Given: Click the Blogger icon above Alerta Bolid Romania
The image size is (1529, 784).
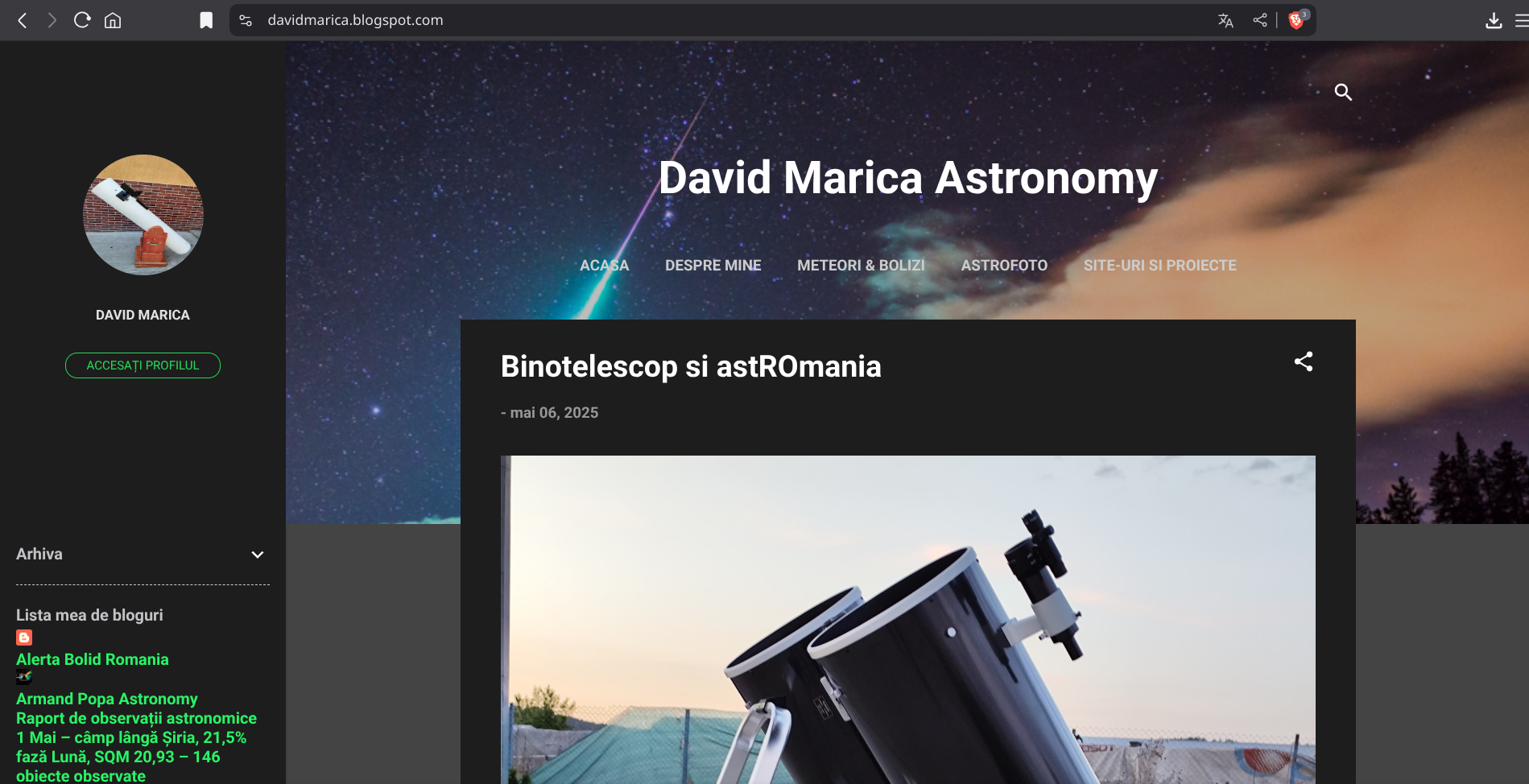Looking at the screenshot, I should (24, 638).
